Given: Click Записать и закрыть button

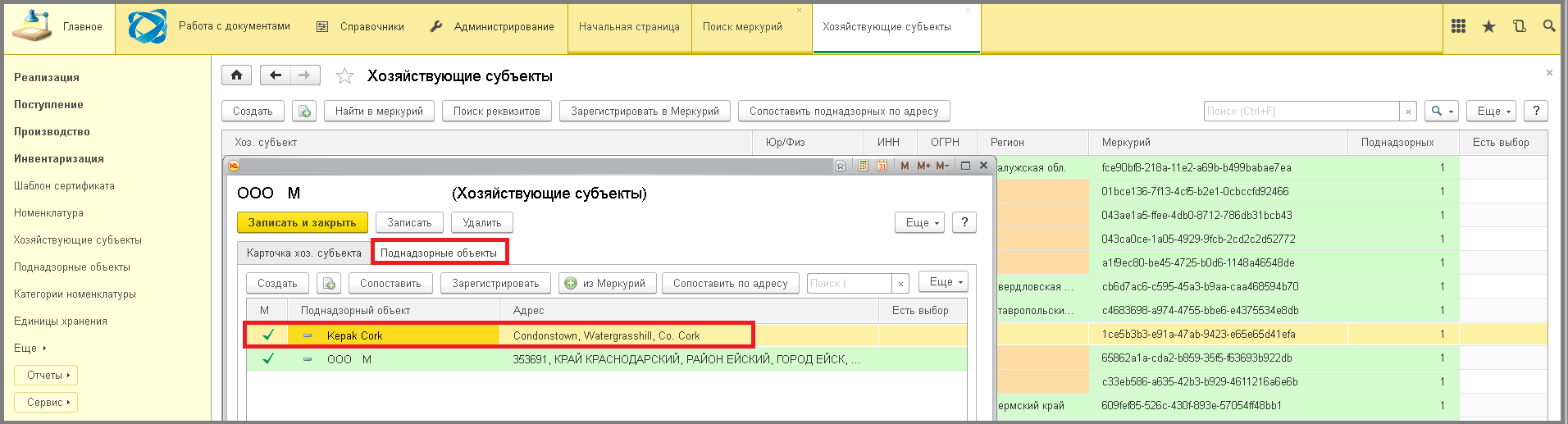Looking at the screenshot, I should pos(302,222).
